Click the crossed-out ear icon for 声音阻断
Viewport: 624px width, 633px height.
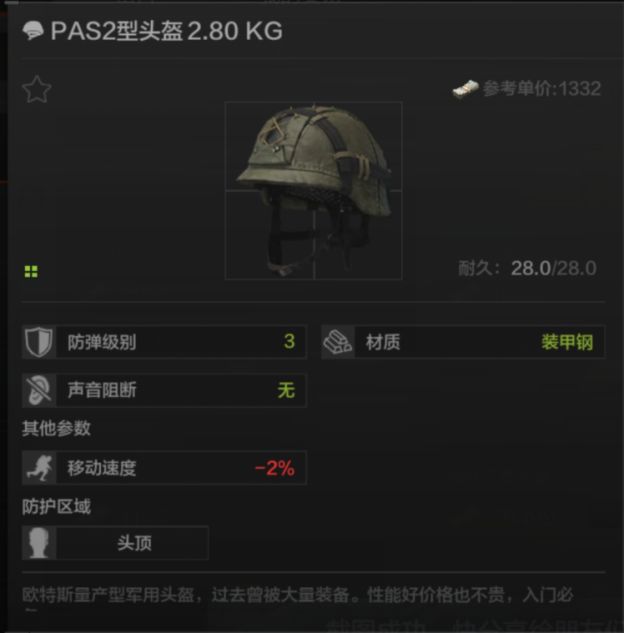[x=39, y=390]
